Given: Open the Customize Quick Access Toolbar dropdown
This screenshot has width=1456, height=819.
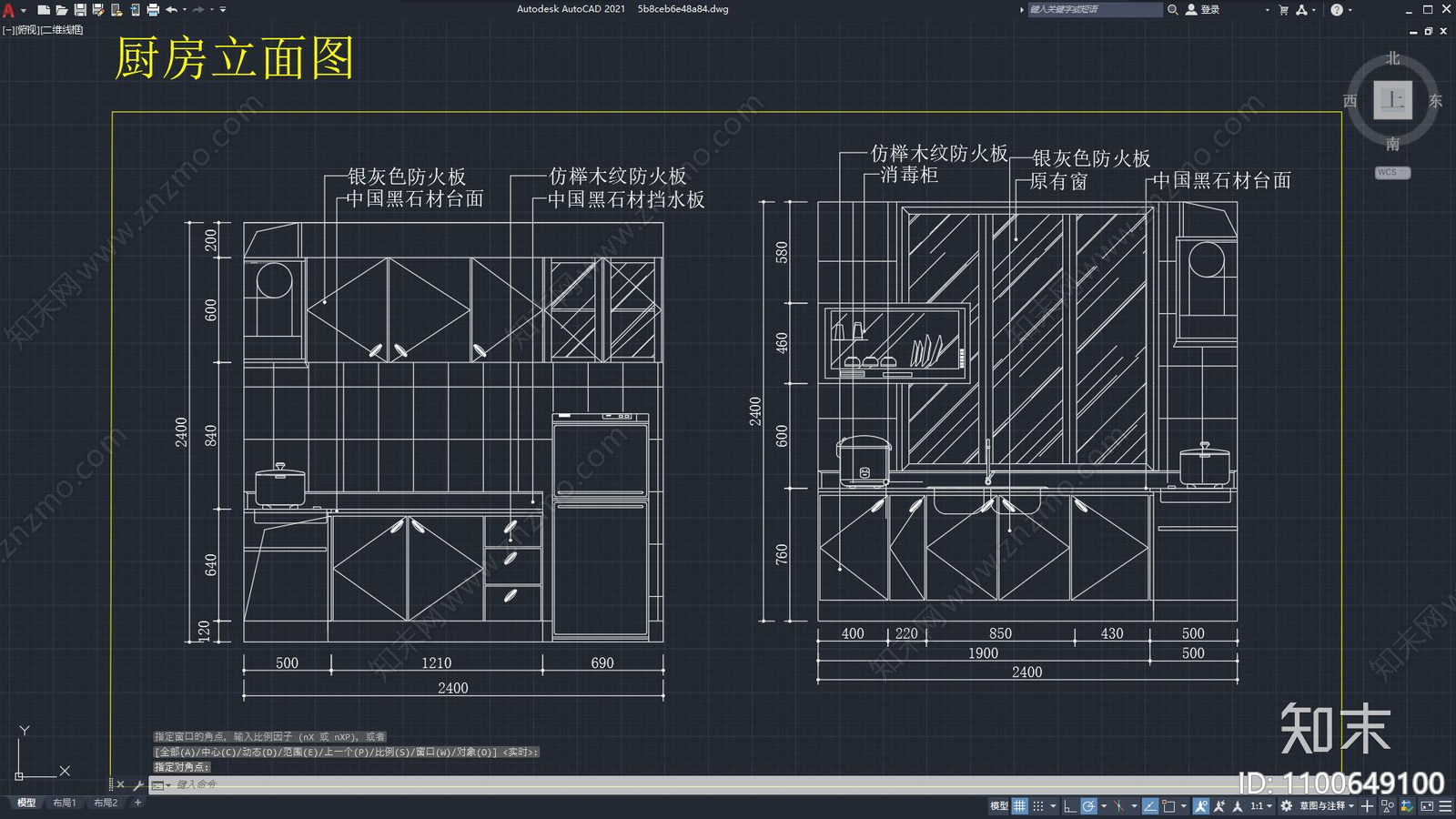Looking at the screenshot, I should tap(223, 9).
